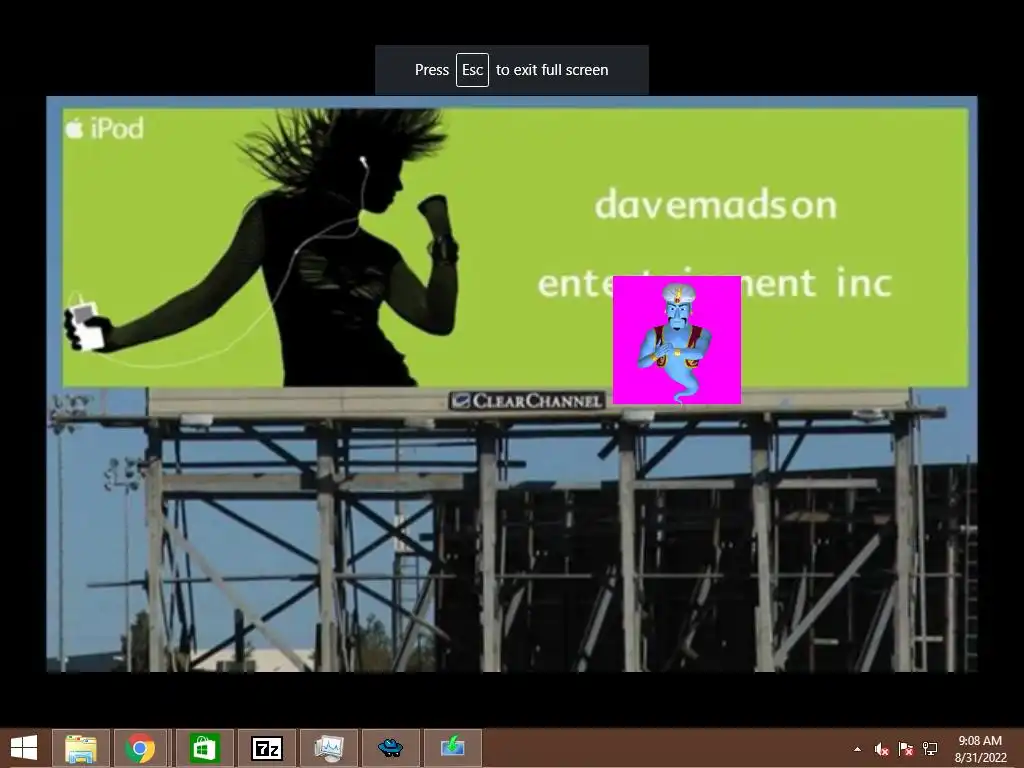Click the blue genie character image

pos(677,340)
